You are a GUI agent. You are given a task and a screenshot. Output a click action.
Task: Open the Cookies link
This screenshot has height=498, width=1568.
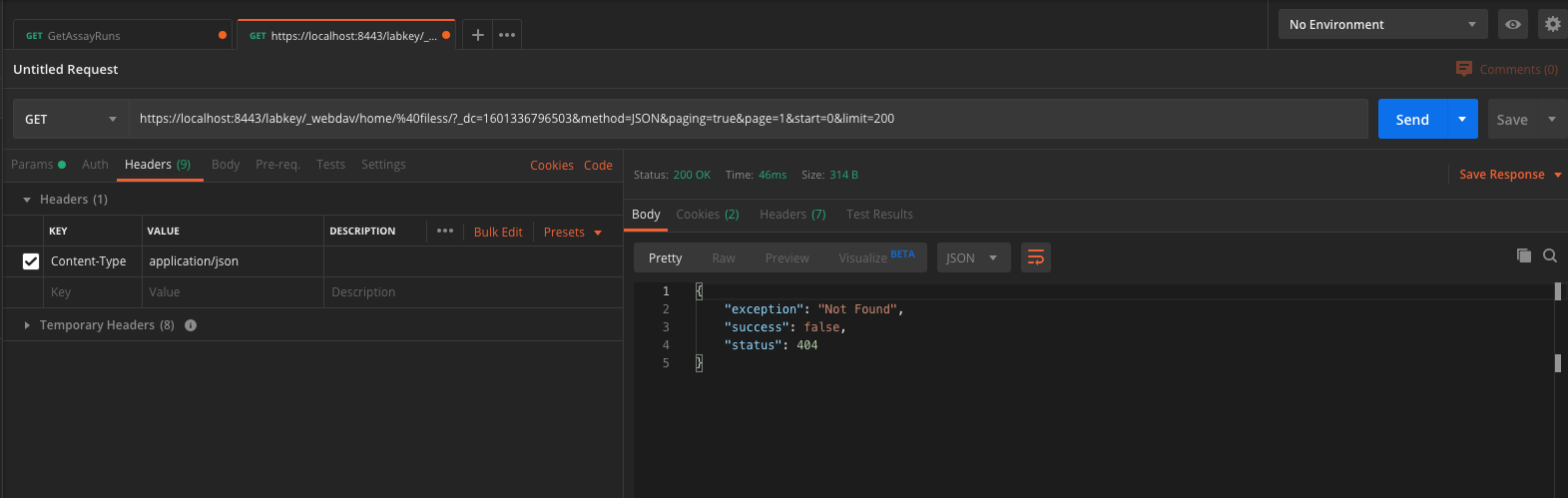pos(552,166)
